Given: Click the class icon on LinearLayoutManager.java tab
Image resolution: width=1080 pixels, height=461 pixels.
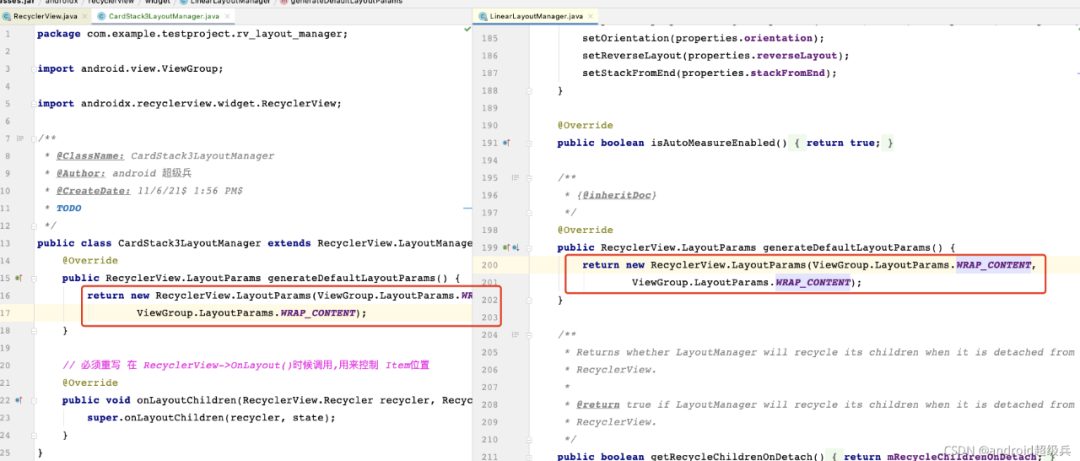Looking at the screenshot, I should point(484,15).
